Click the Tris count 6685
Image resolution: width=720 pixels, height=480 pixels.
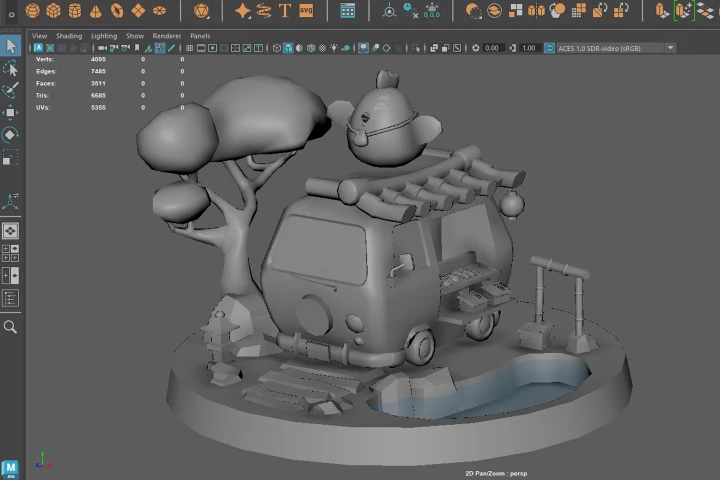click(x=98, y=96)
